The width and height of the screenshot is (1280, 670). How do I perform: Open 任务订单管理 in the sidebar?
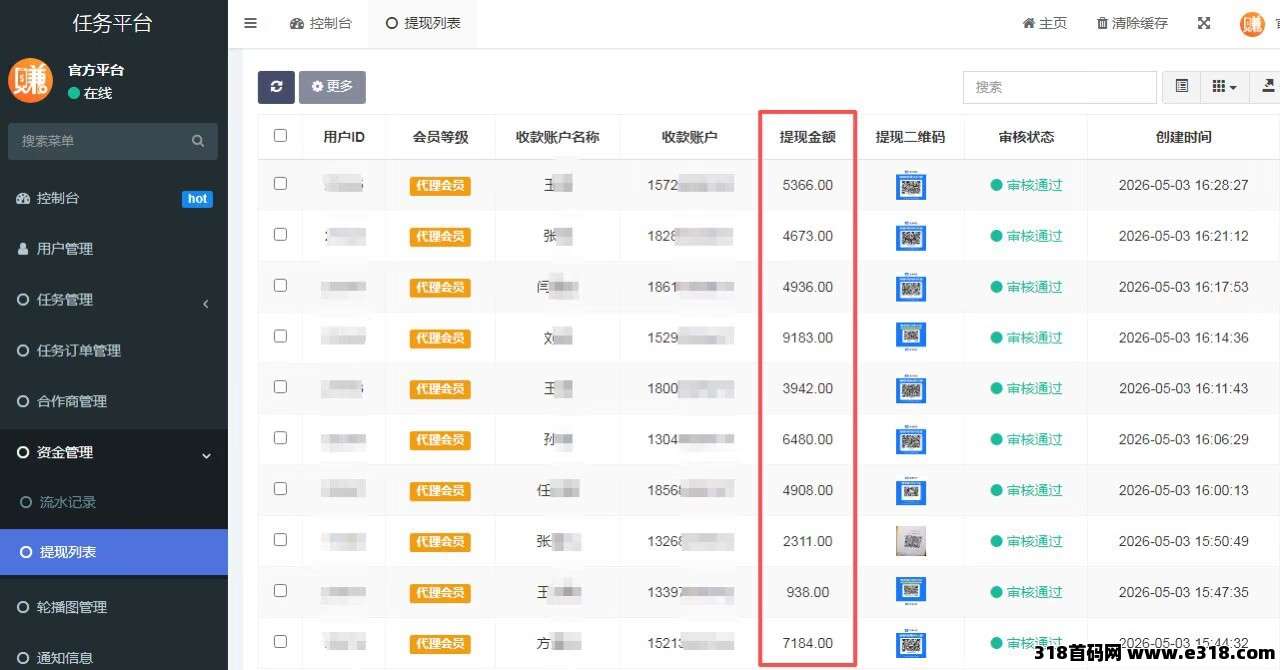114,351
